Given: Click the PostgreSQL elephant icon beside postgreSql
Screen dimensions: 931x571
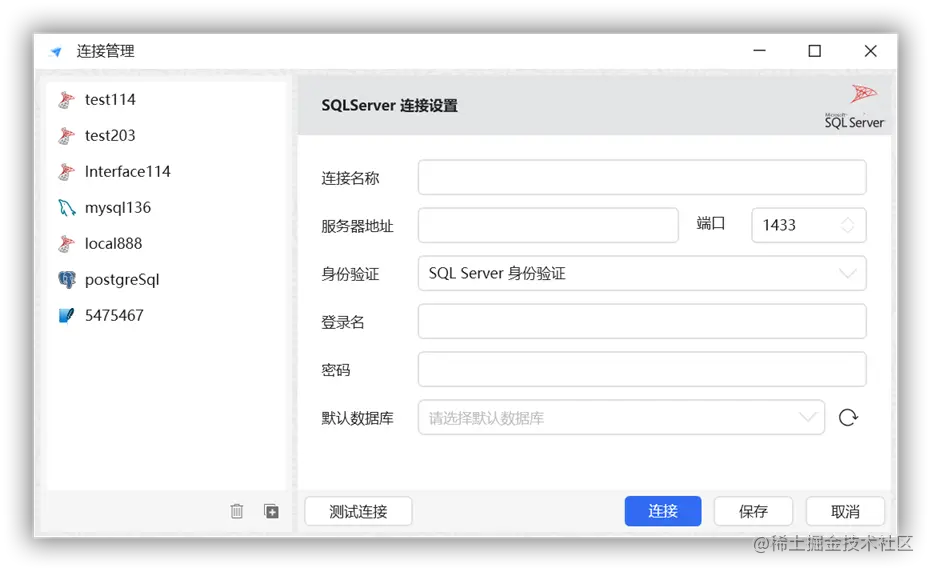Looking at the screenshot, I should tap(66, 280).
